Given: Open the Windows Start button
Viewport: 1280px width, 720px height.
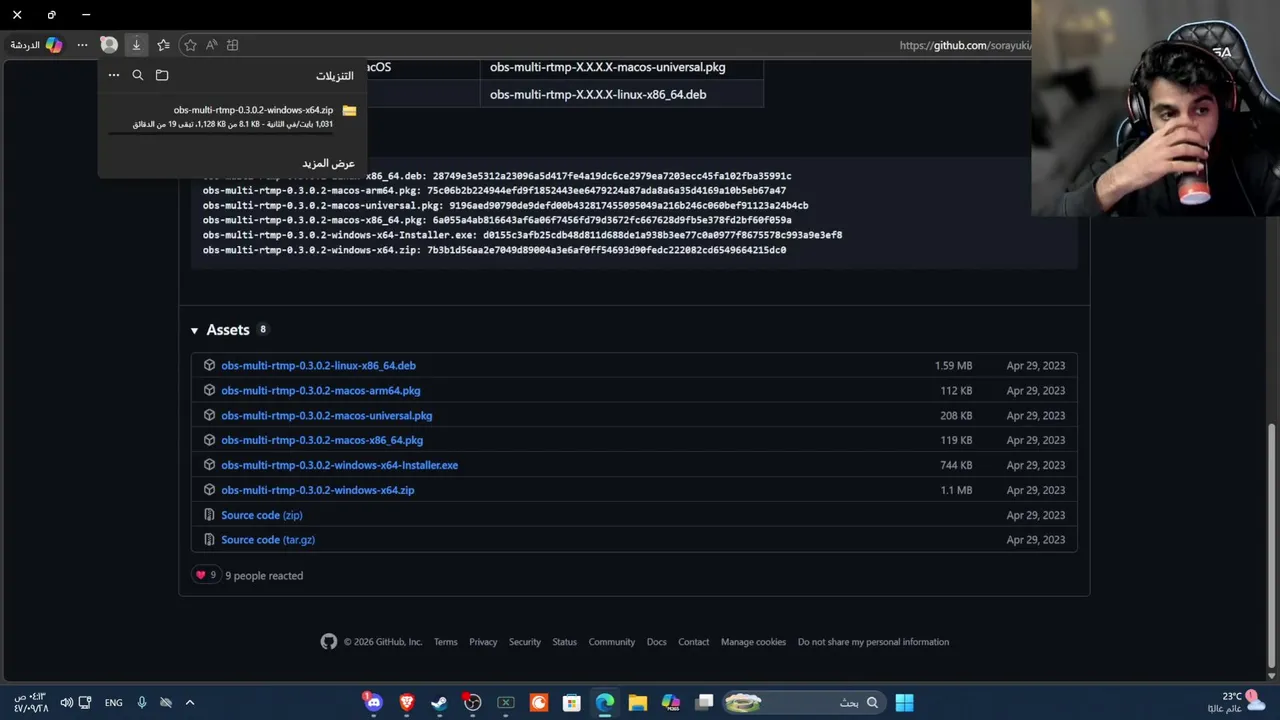Looking at the screenshot, I should point(904,703).
